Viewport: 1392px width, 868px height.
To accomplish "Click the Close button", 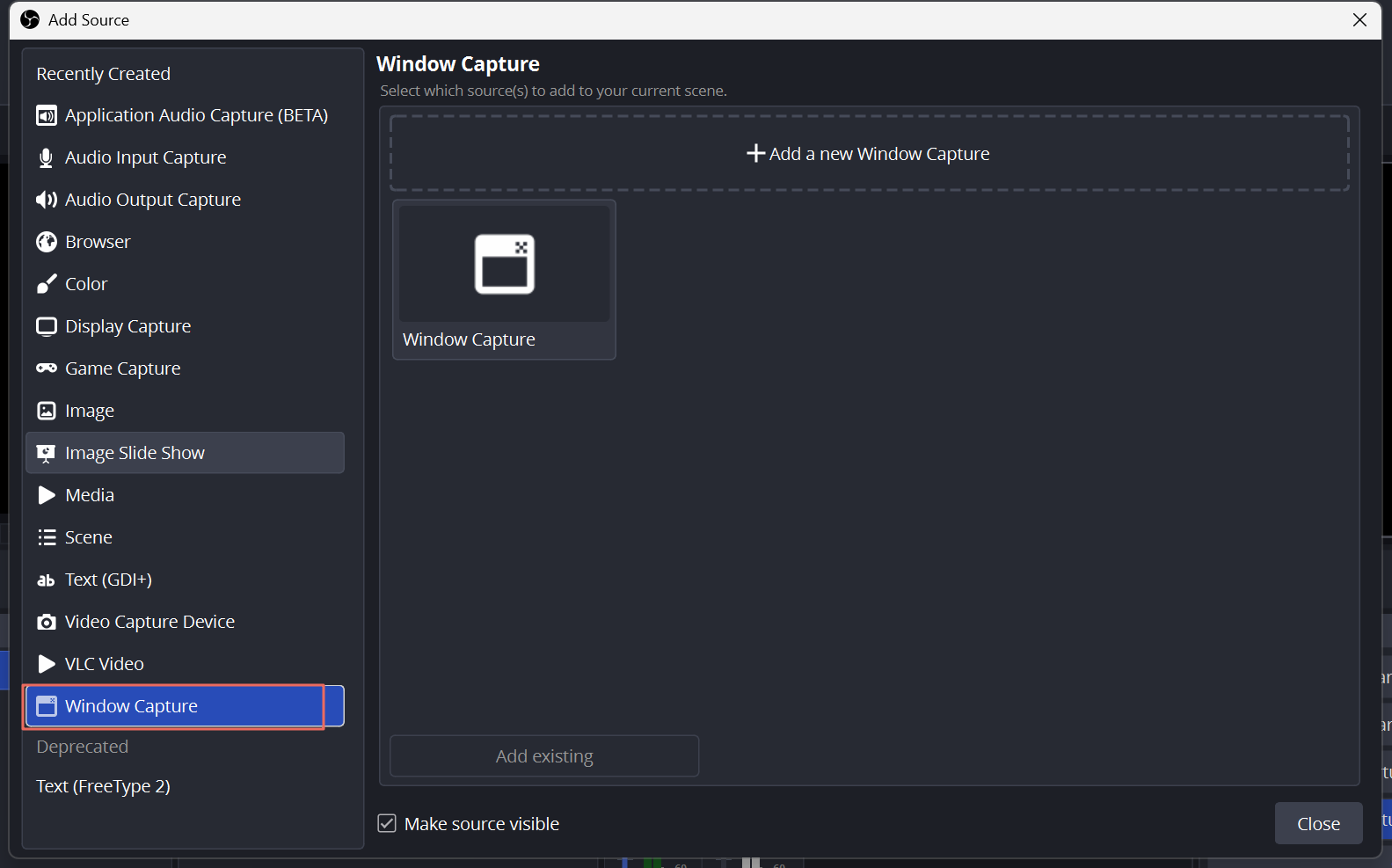I will [1318, 823].
